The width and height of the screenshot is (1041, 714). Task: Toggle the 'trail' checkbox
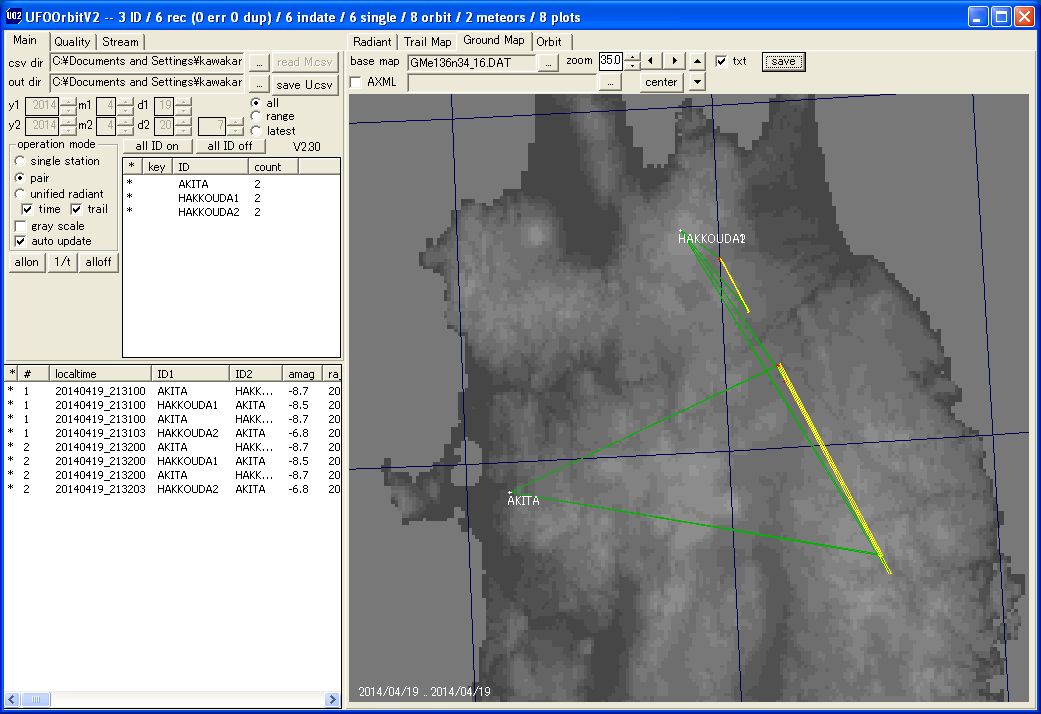coord(76,209)
